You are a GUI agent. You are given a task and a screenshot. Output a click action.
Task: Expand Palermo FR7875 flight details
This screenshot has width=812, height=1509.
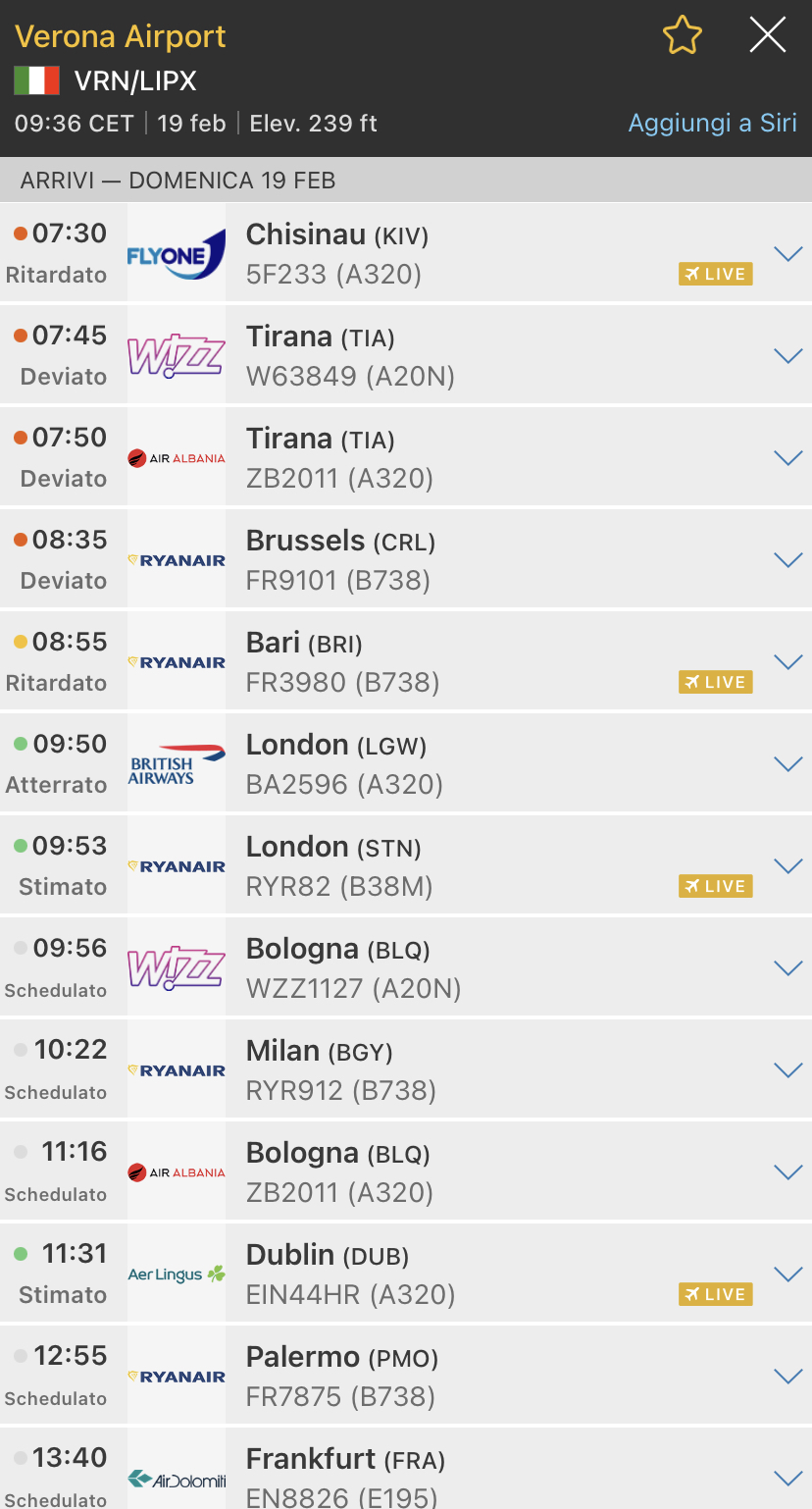[788, 1377]
